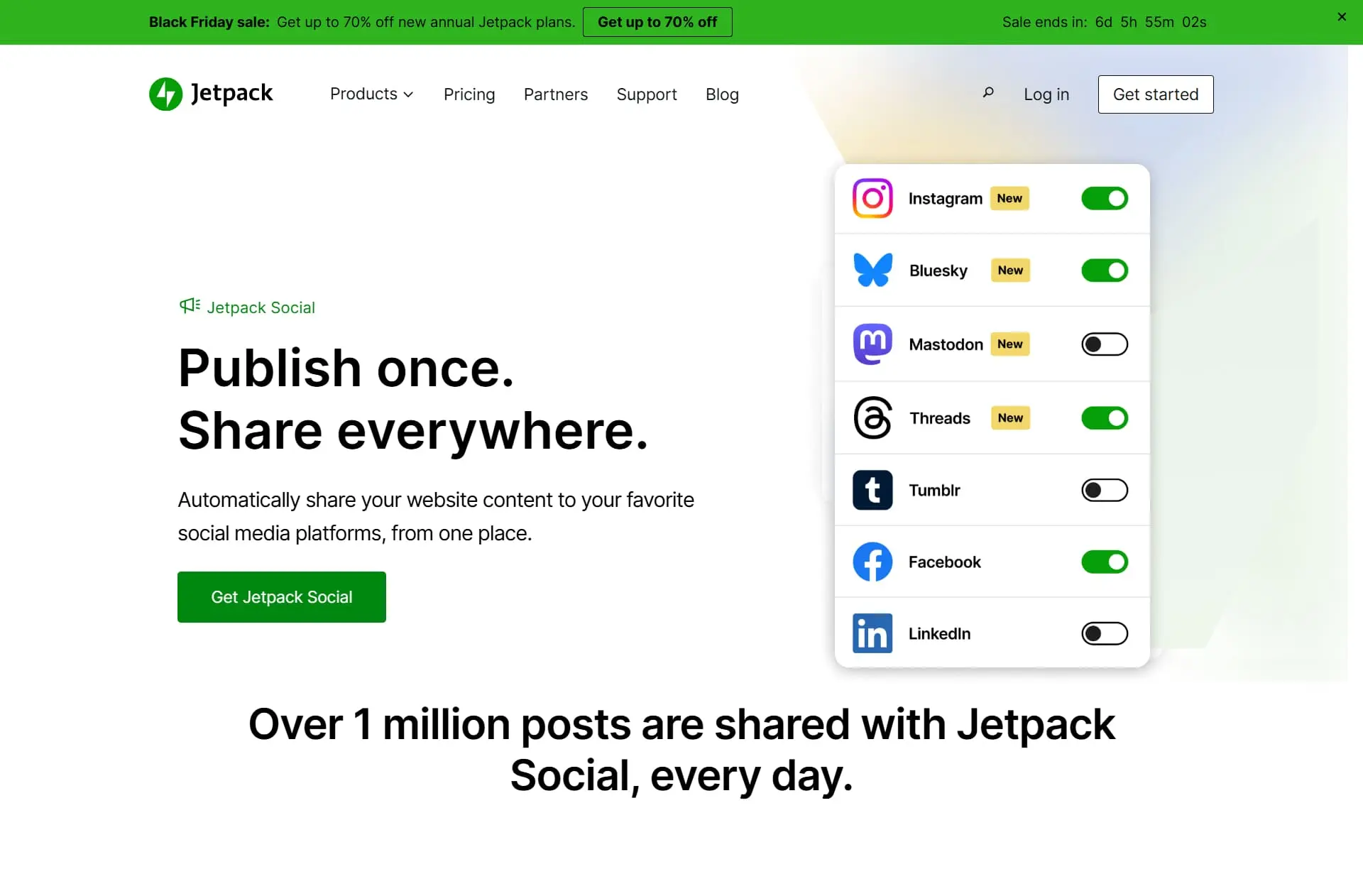The width and height of the screenshot is (1363, 896).
Task: Click the Bluesky butterfly icon
Action: [x=872, y=271]
